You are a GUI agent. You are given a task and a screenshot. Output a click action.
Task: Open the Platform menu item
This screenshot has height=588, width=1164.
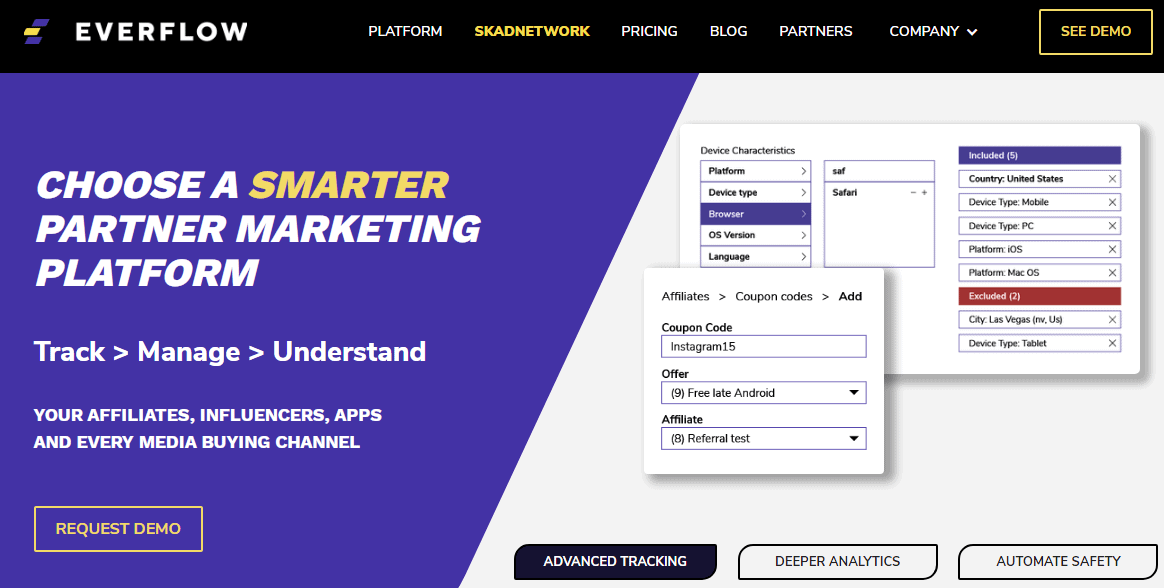pos(405,31)
